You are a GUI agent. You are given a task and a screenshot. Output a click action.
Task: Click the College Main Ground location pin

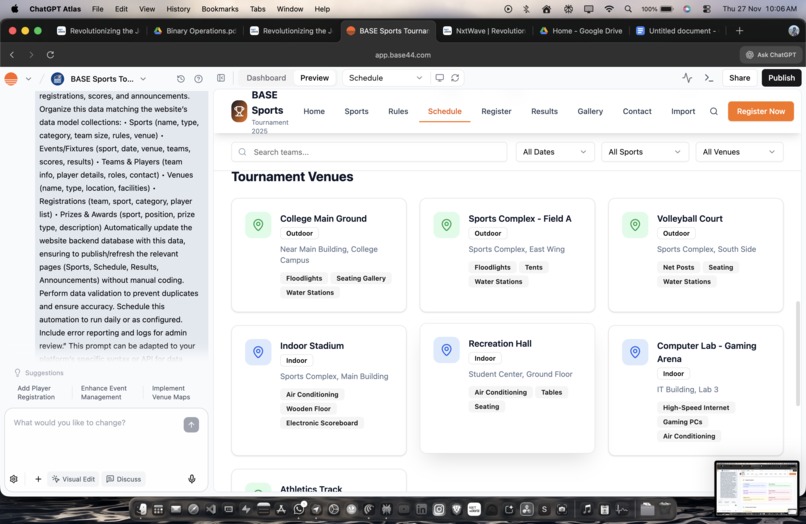click(258, 225)
